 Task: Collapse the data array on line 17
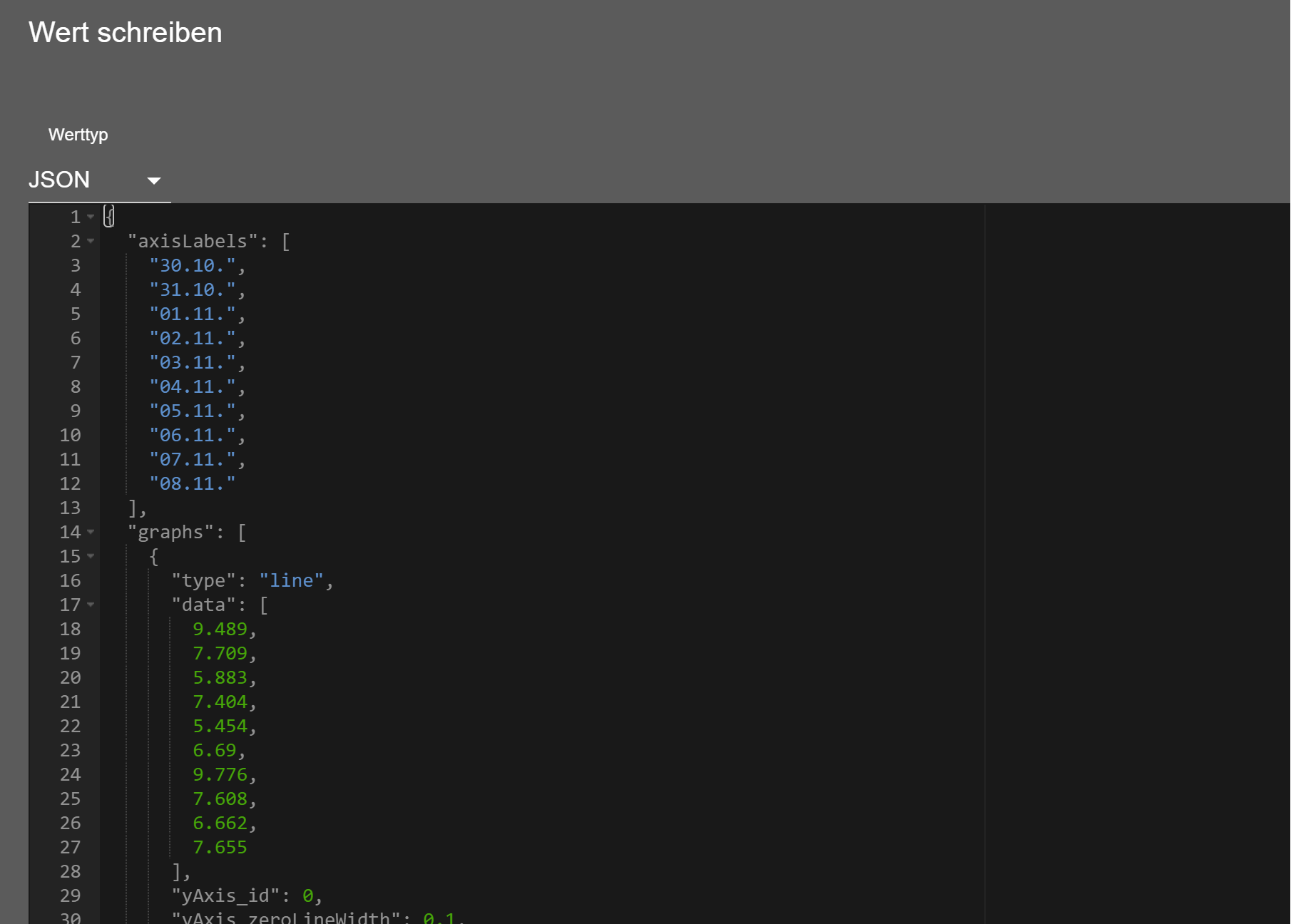click(91, 605)
